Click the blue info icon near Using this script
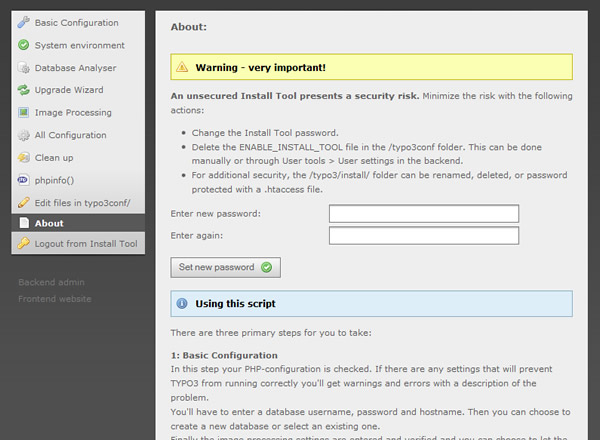Viewport: 600px width, 440px height. 182,303
